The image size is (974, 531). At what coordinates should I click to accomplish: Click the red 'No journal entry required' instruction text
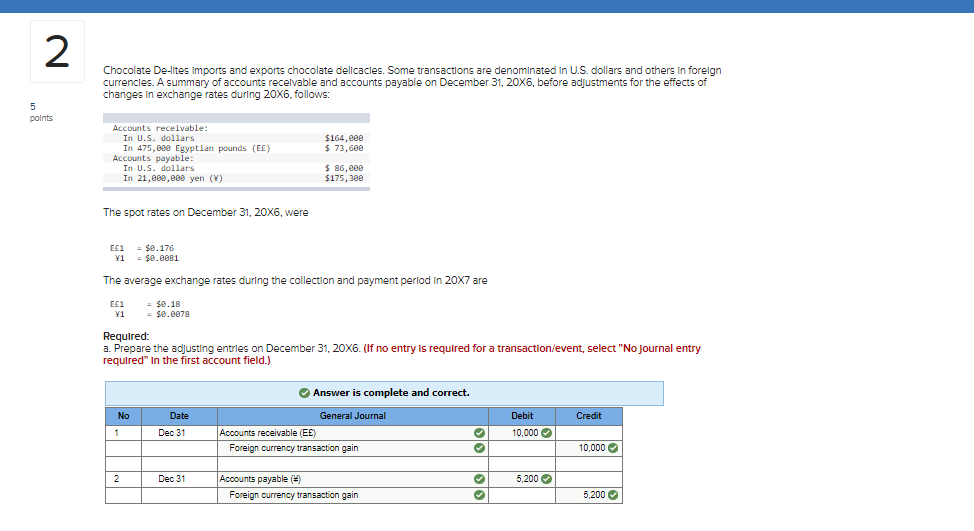[x=402, y=354]
